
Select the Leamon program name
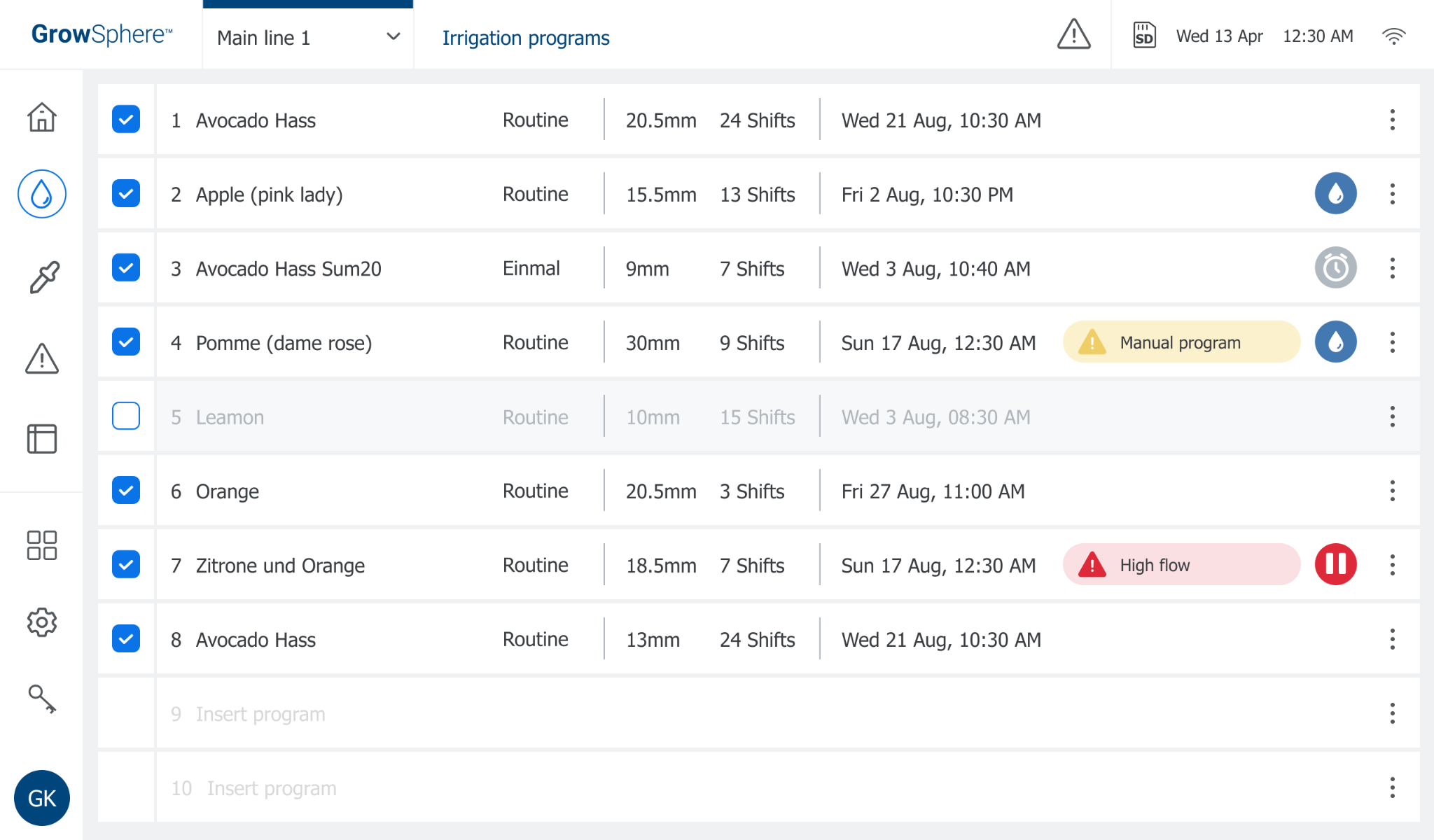[x=230, y=417]
